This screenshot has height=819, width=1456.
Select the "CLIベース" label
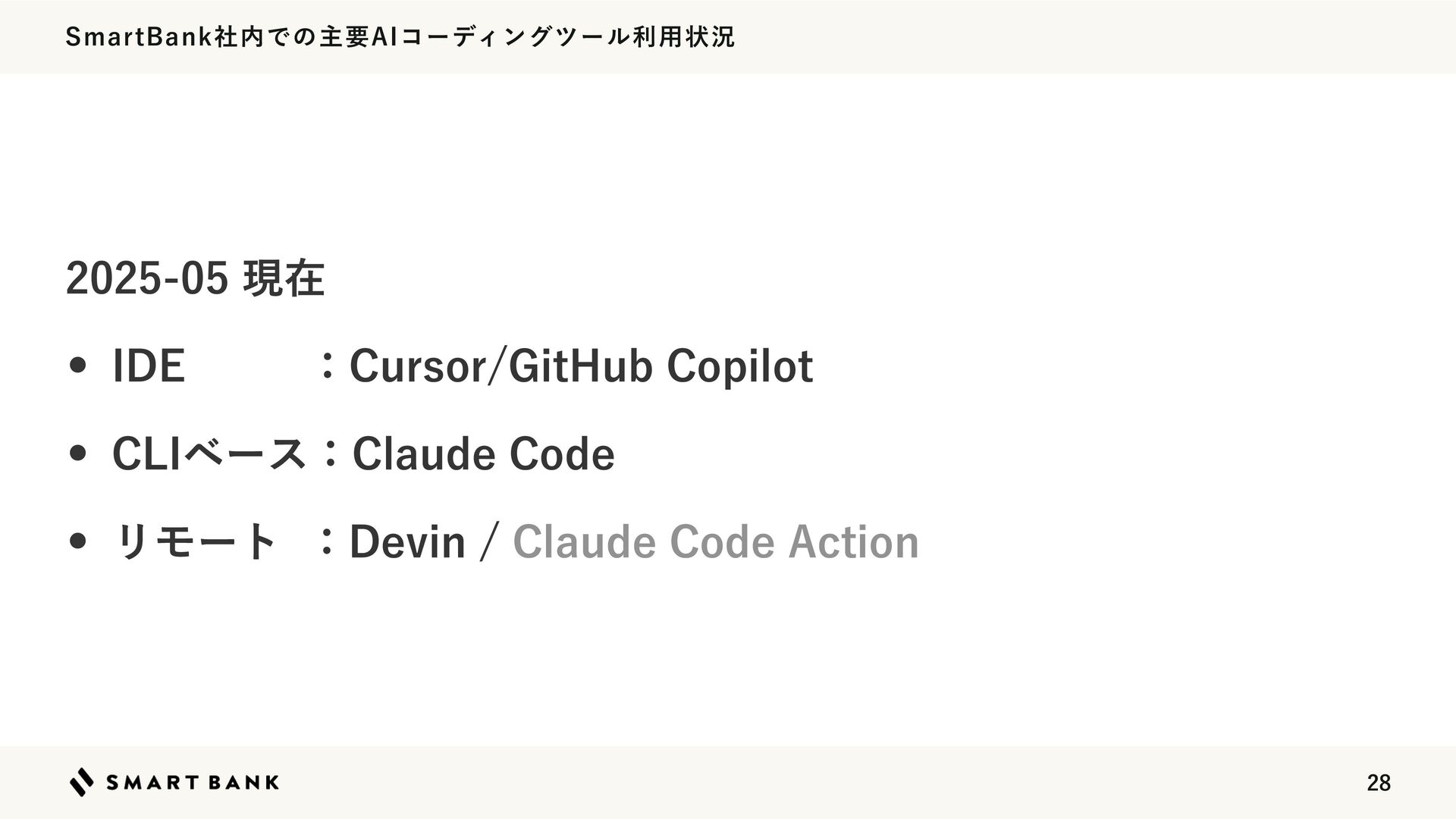[x=209, y=454]
